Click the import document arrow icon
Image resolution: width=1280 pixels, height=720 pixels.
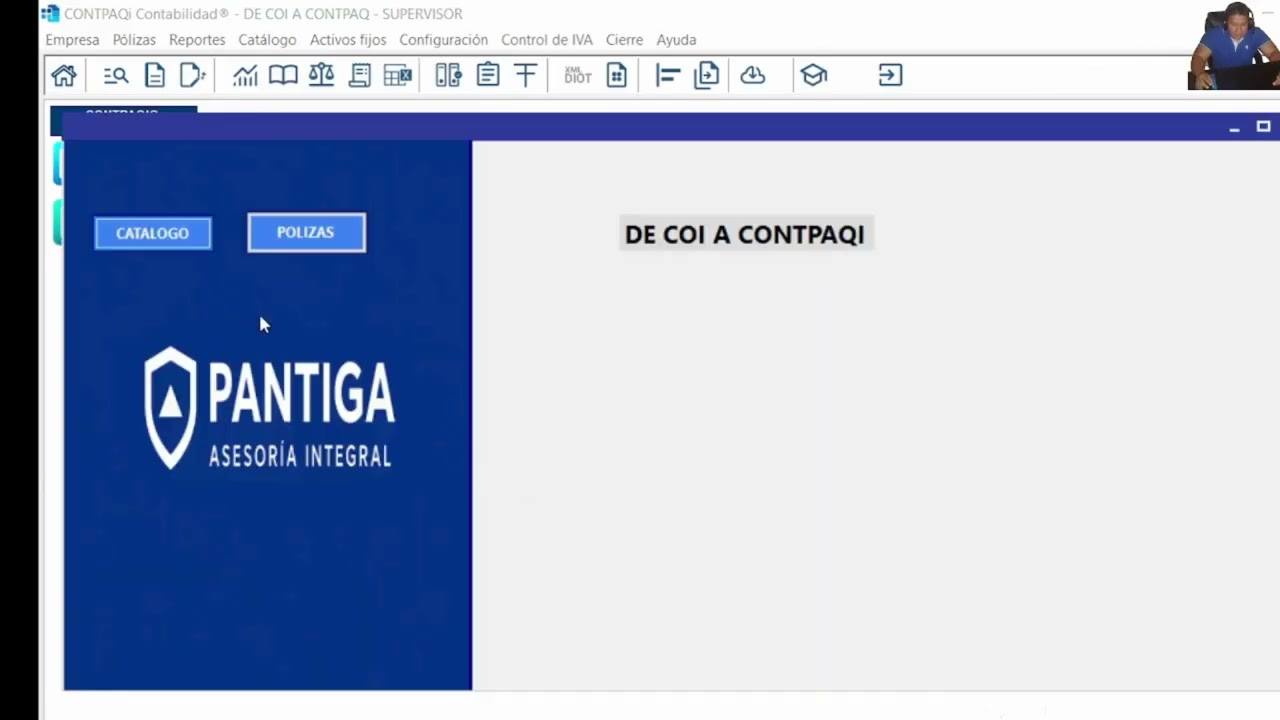pyautogui.click(x=707, y=75)
